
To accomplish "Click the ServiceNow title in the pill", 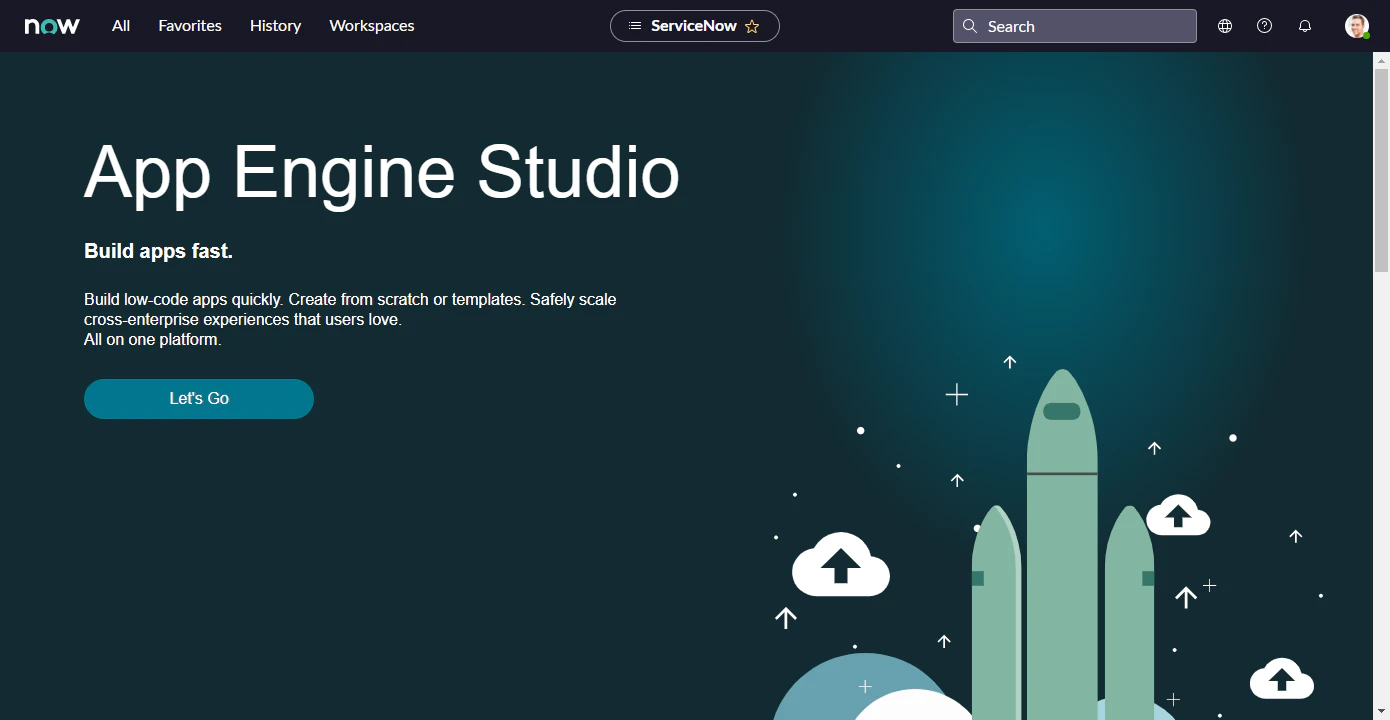I will tap(694, 26).
